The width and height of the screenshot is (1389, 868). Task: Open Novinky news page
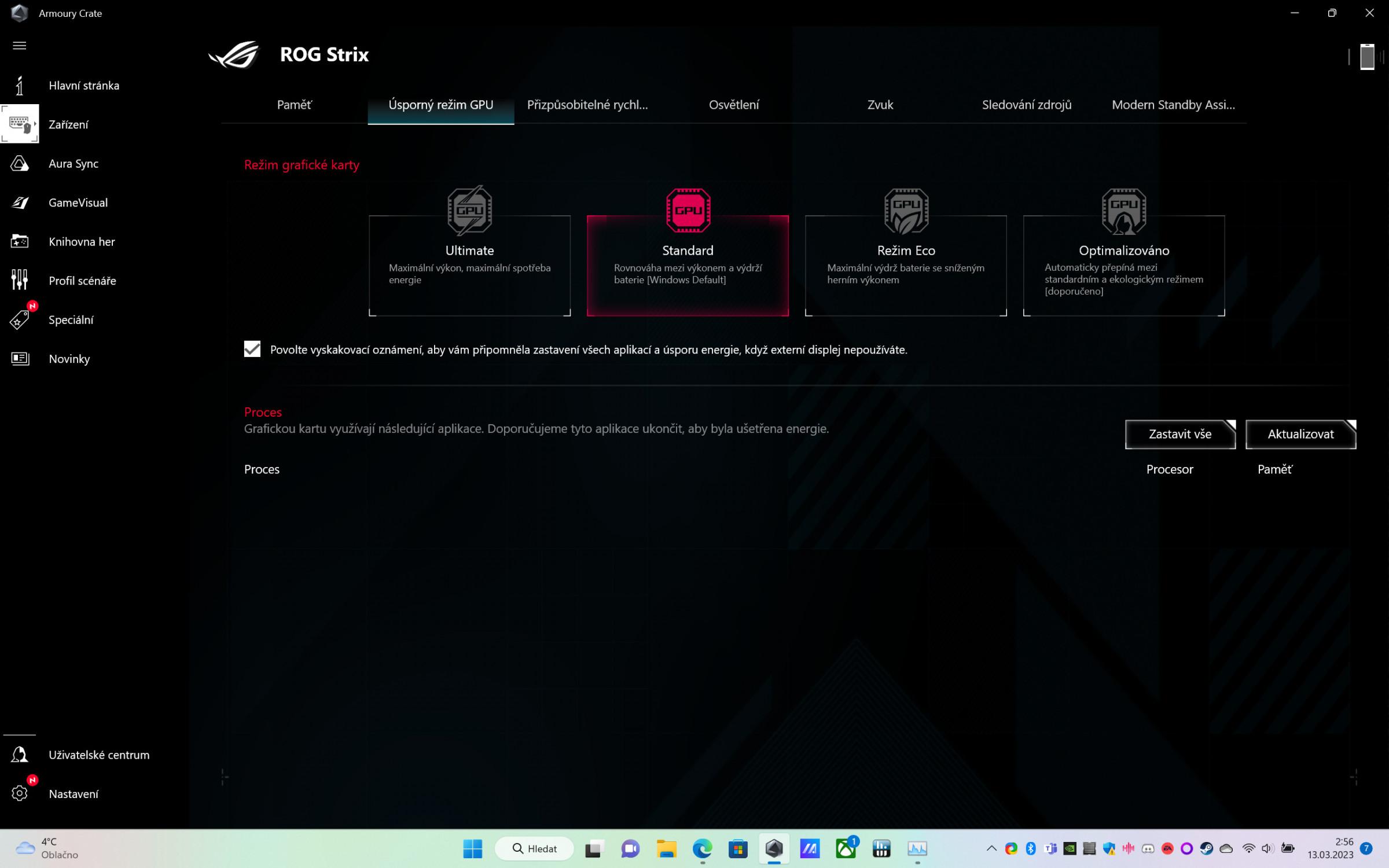(x=69, y=359)
